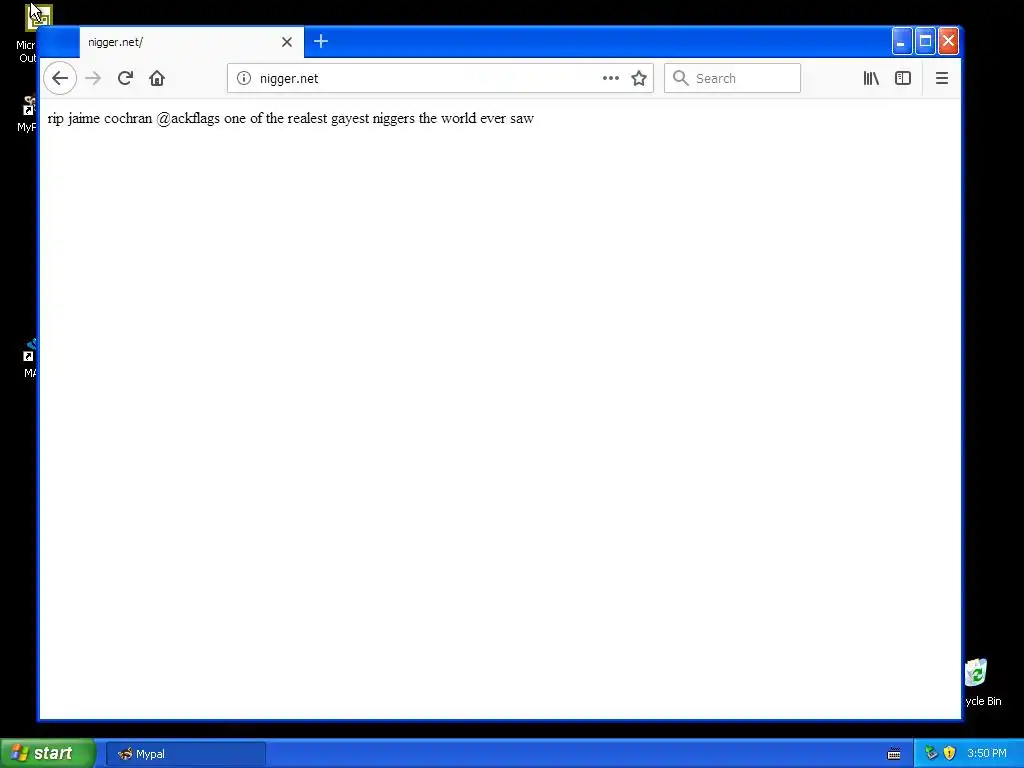This screenshot has height=768, width=1024.
Task: Minimize the browser window
Action: click(902, 42)
